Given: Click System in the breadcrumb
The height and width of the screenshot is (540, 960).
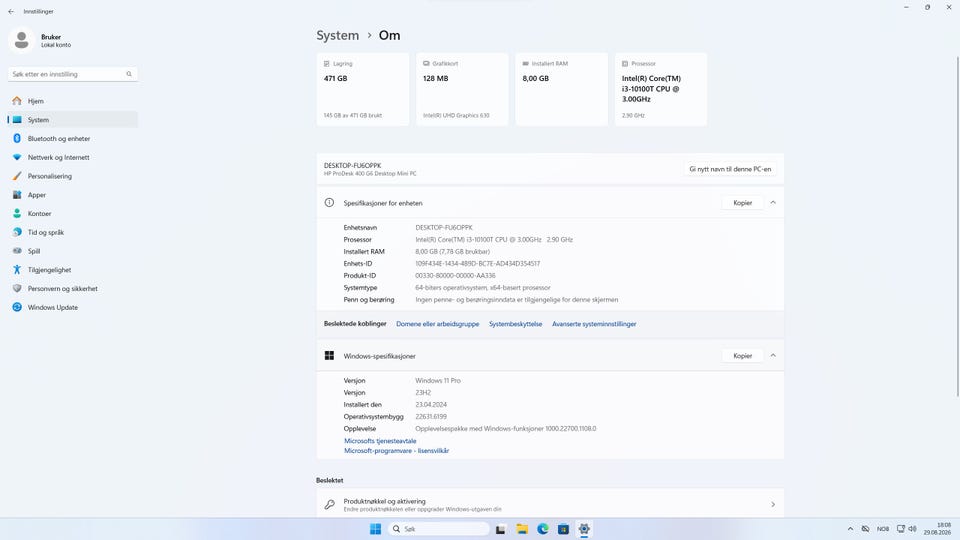Looking at the screenshot, I should pos(337,36).
